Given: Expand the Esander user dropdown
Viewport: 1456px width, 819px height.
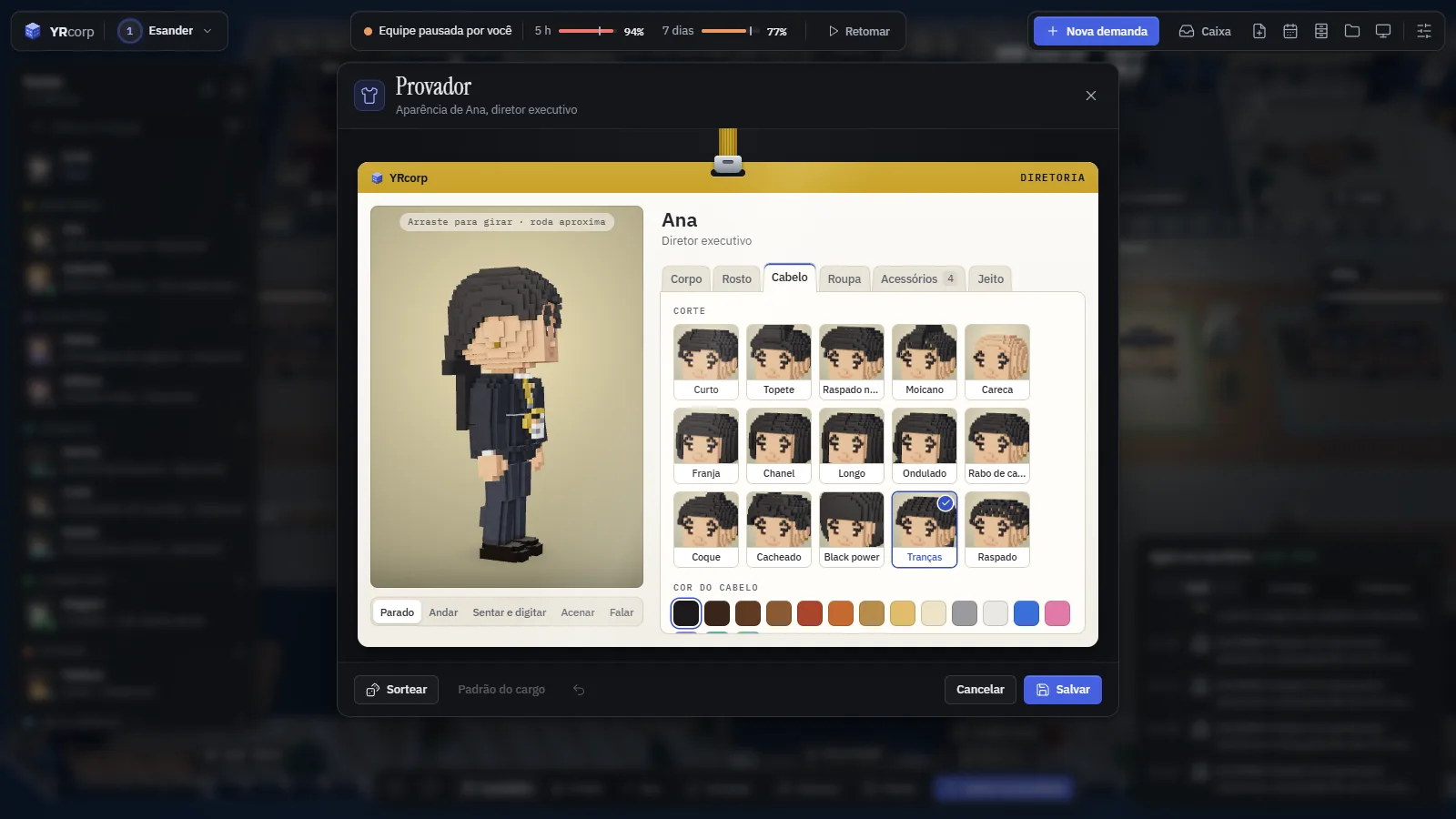Looking at the screenshot, I should (168, 31).
